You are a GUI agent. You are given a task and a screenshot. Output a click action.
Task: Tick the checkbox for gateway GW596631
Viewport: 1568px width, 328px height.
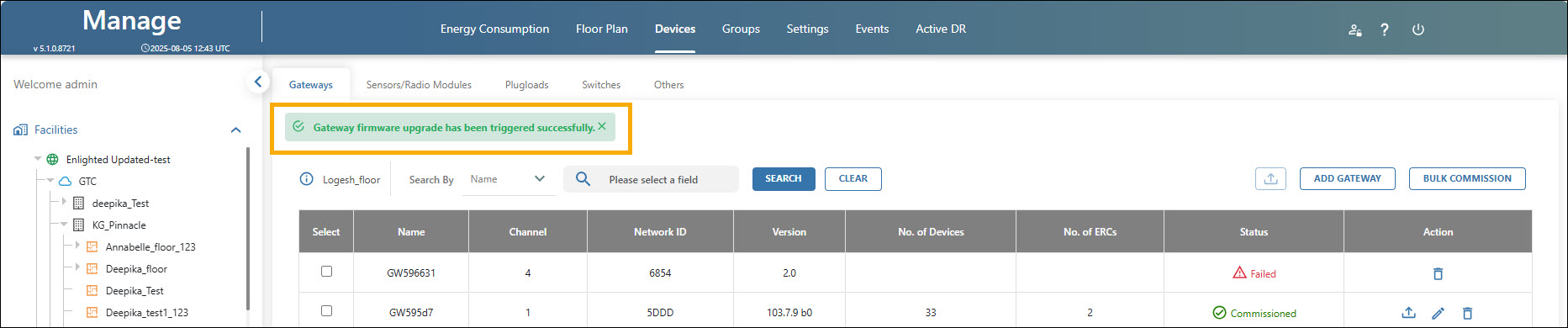pos(326,271)
